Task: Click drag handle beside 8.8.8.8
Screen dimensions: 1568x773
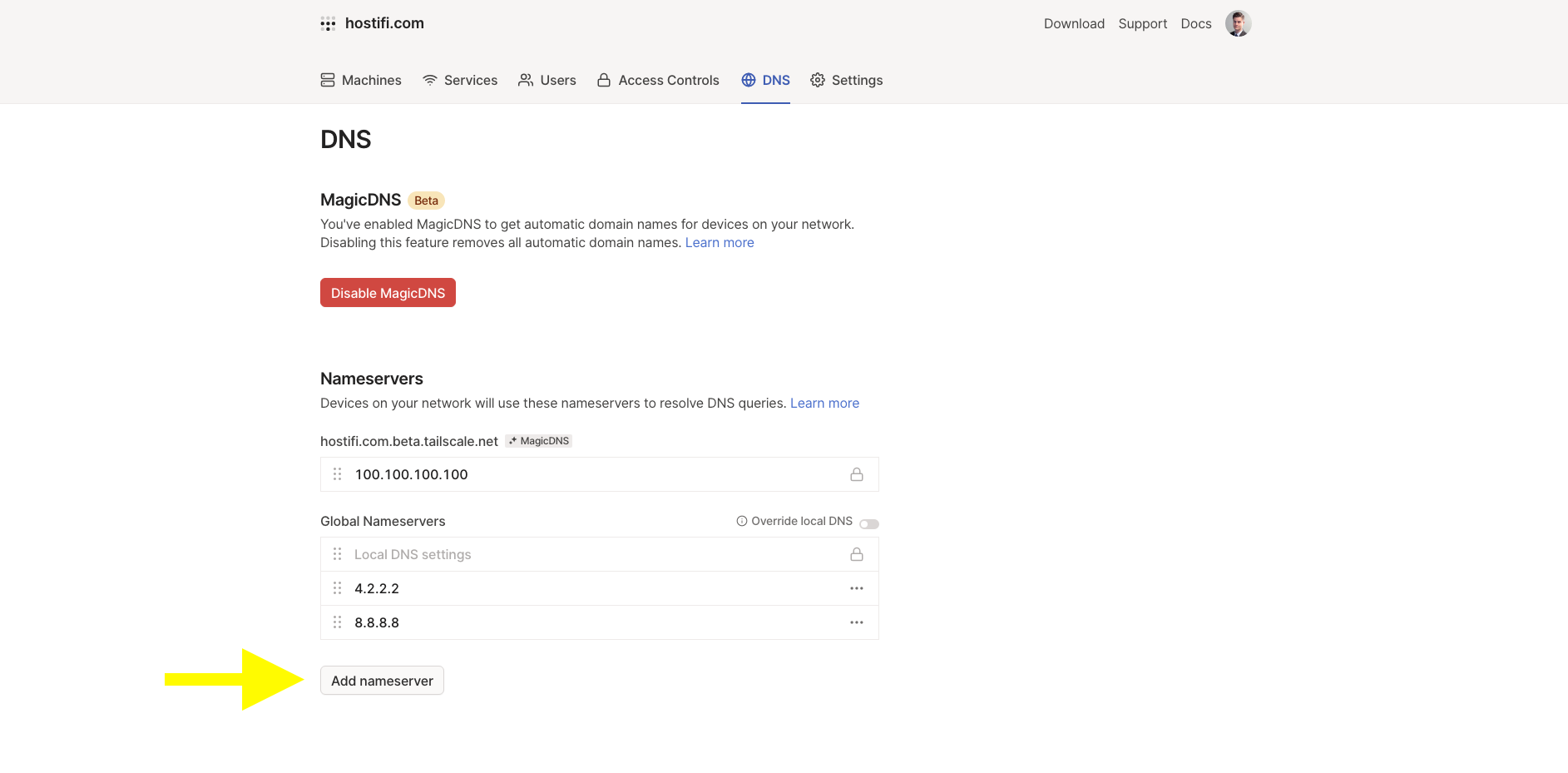Action: tap(338, 622)
